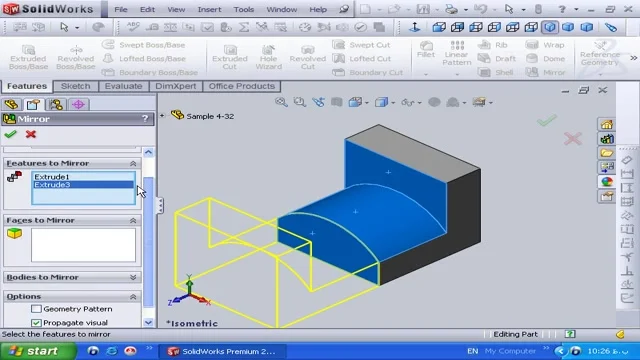
Task: Open SolidWorks Resources home icon in task pane
Action: click(x=607, y=125)
